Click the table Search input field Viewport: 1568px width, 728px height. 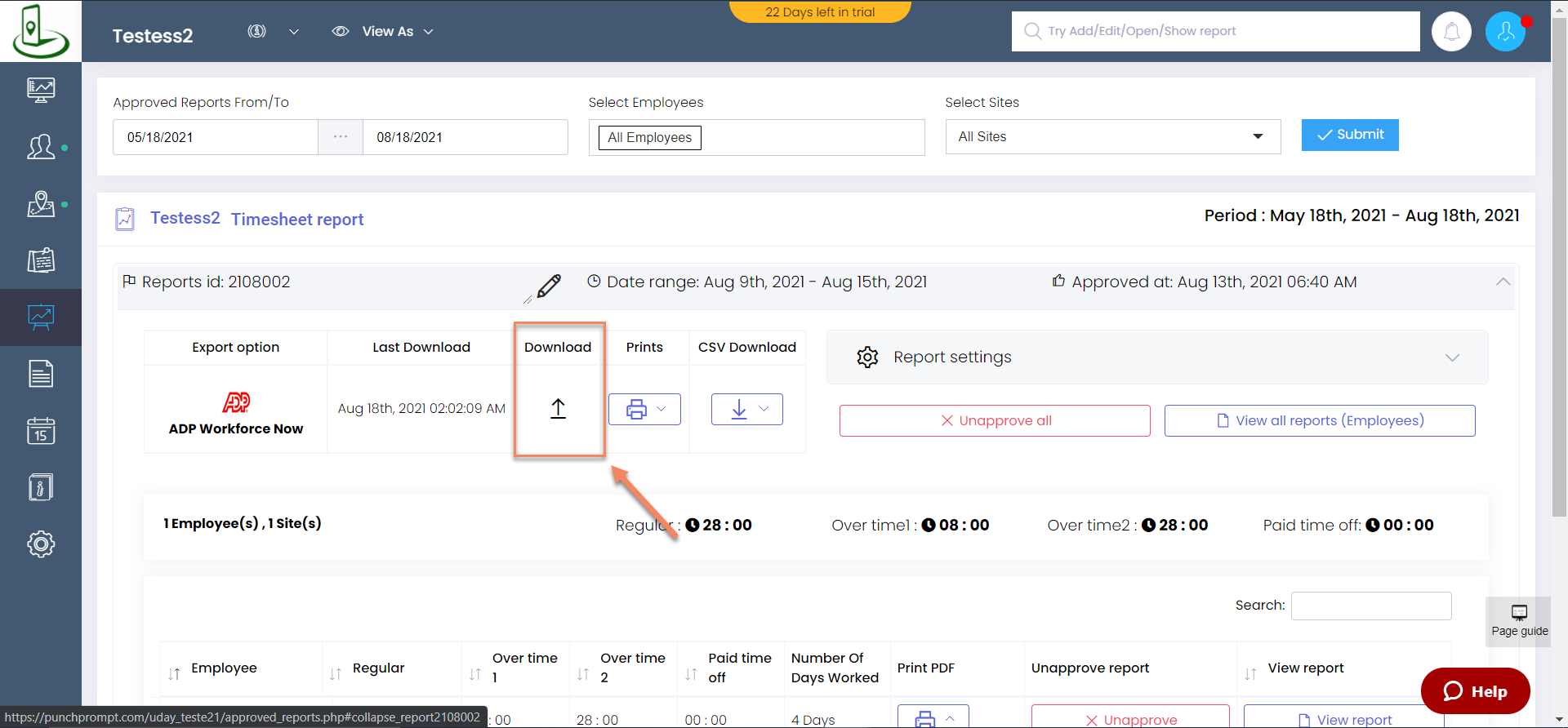point(1370,606)
